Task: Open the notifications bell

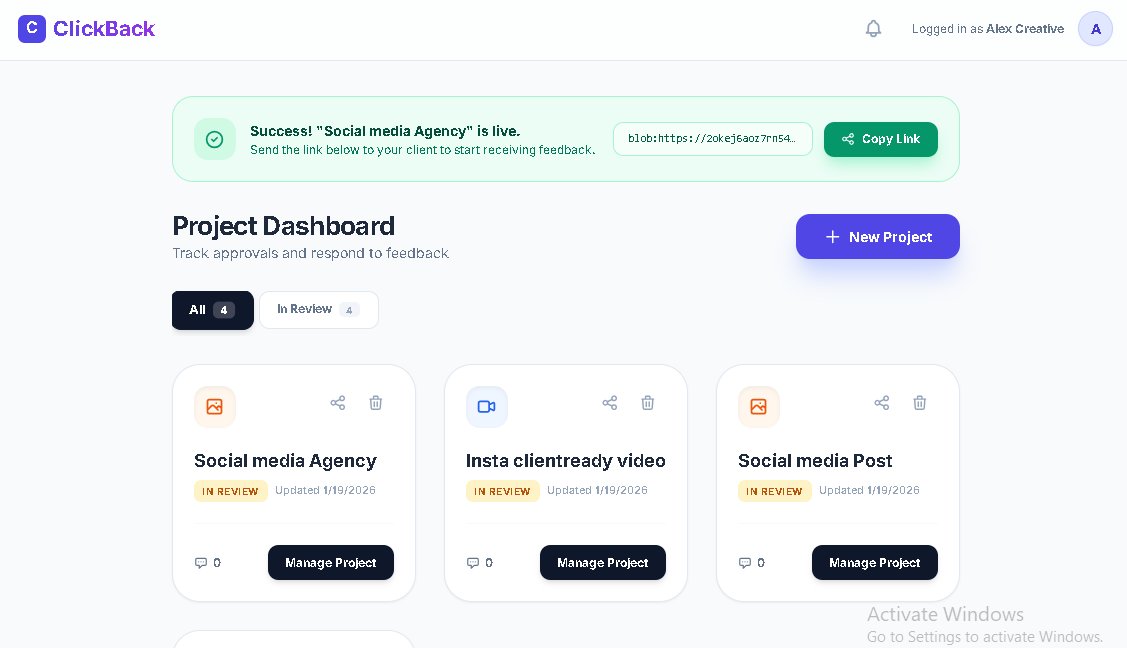Action: coord(873,29)
